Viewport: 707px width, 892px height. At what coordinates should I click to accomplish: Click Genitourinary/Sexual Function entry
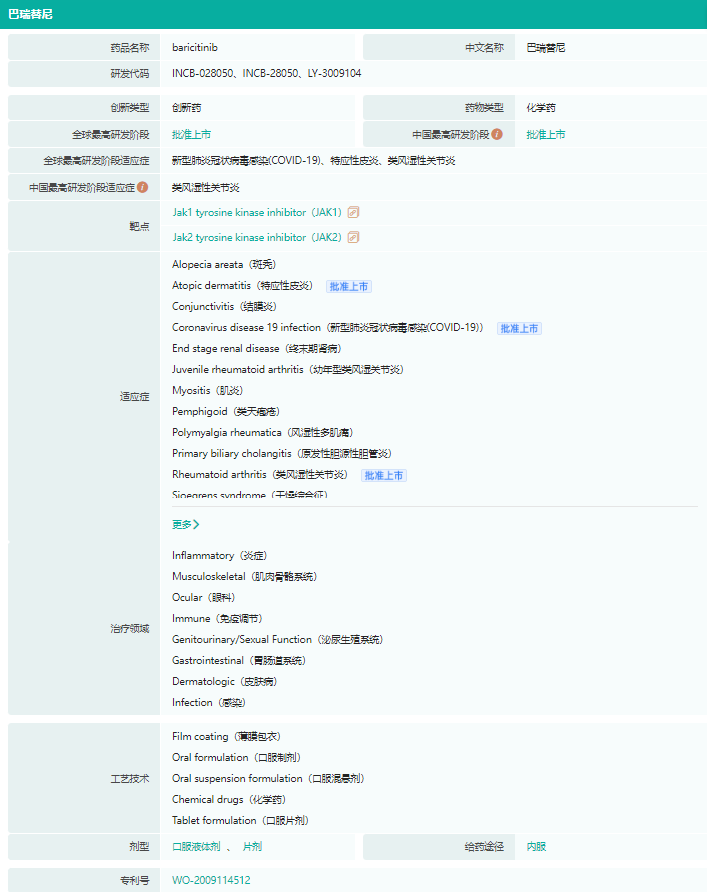pos(277,640)
